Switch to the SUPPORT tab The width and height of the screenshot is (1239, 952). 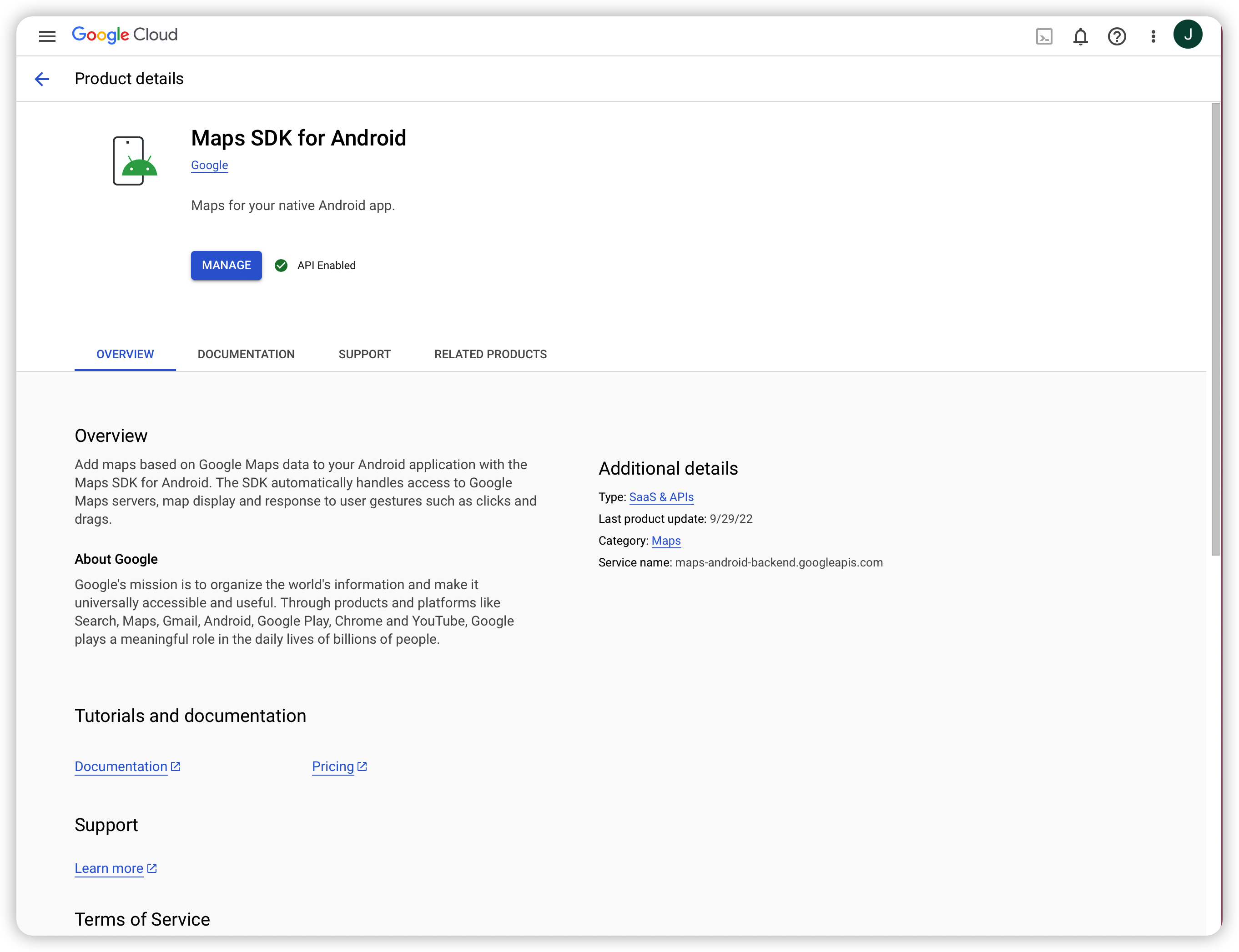(364, 354)
